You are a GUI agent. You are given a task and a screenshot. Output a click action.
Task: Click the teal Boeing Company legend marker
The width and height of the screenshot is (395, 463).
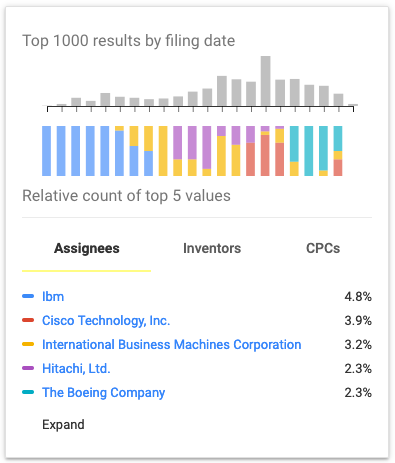28,392
